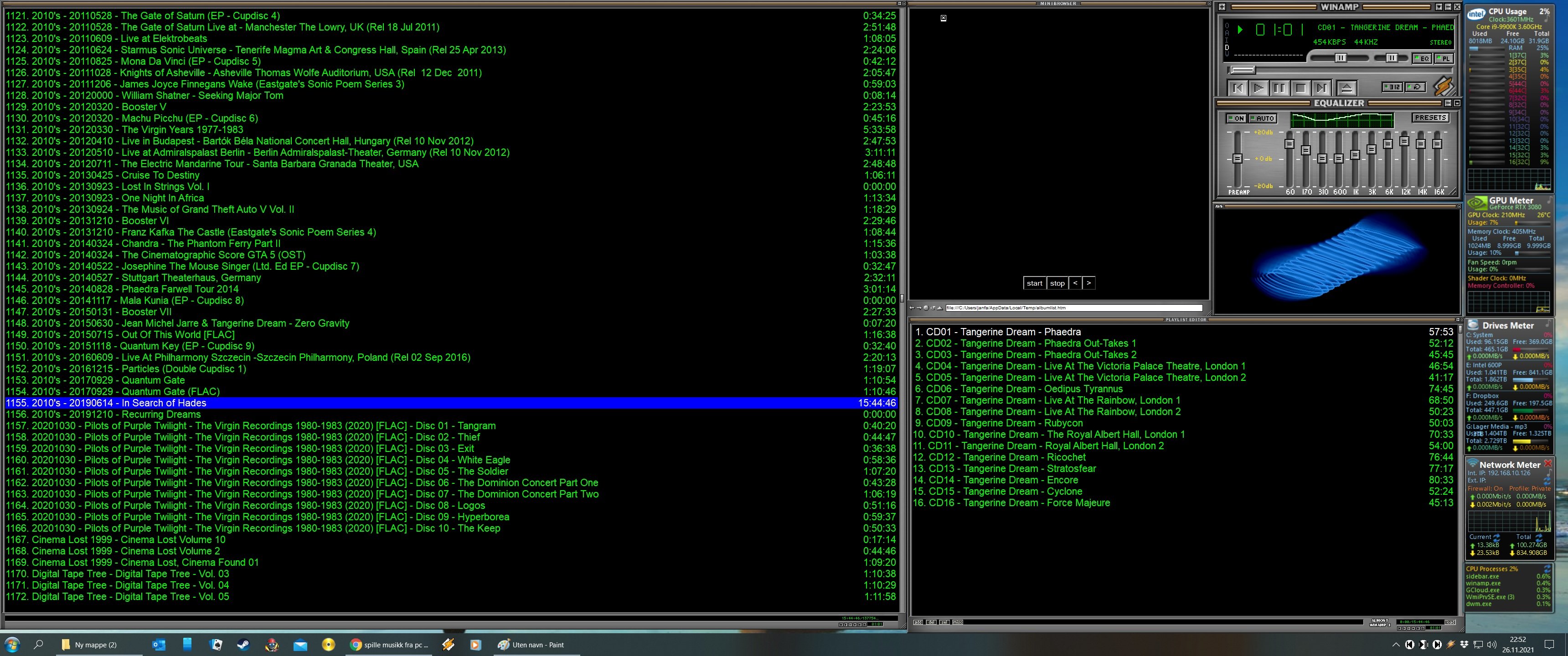Select 'CD09 - Tangerine Dream - Rubycon' in playlist editor

click(1183, 423)
